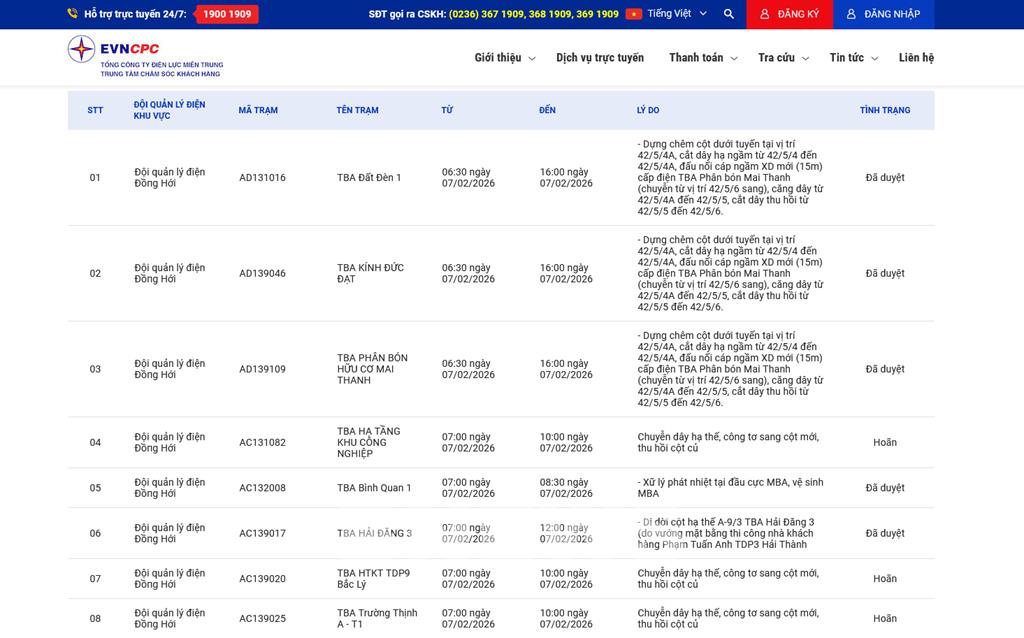Image resolution: width=1024 pixels, height=638 pixels.
Task: Go to the Liên hệ page
Action: click(x=916, y=58)
